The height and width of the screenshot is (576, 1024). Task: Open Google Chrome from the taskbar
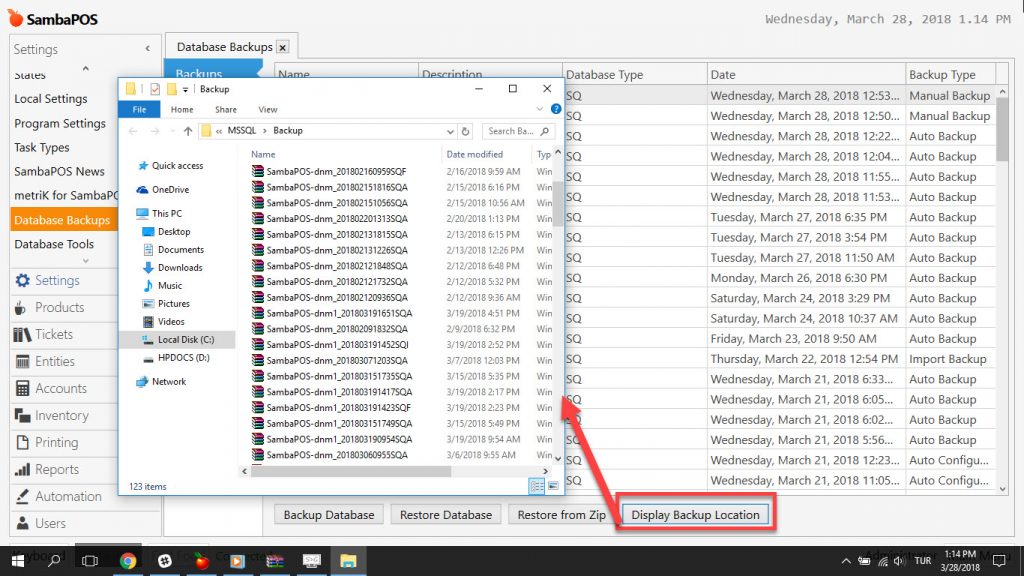128,560
